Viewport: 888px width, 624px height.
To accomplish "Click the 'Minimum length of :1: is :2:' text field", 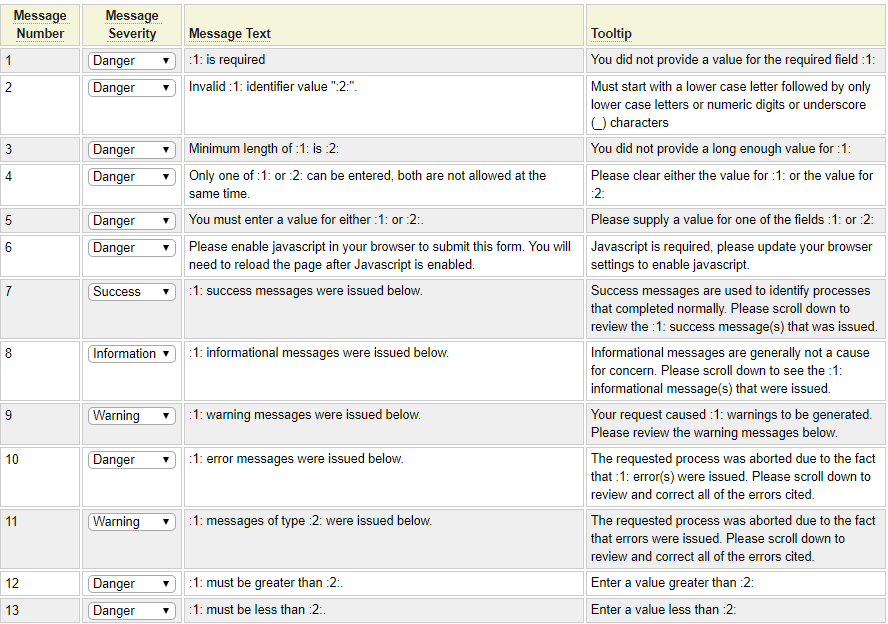I will 383,149.
